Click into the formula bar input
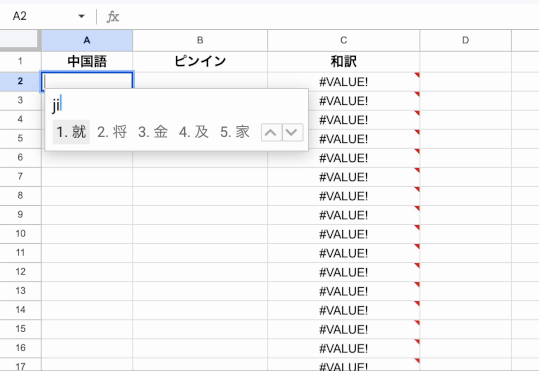Viewport: 539px width, 371px height. pyautogui.click(x=330, y=17)
